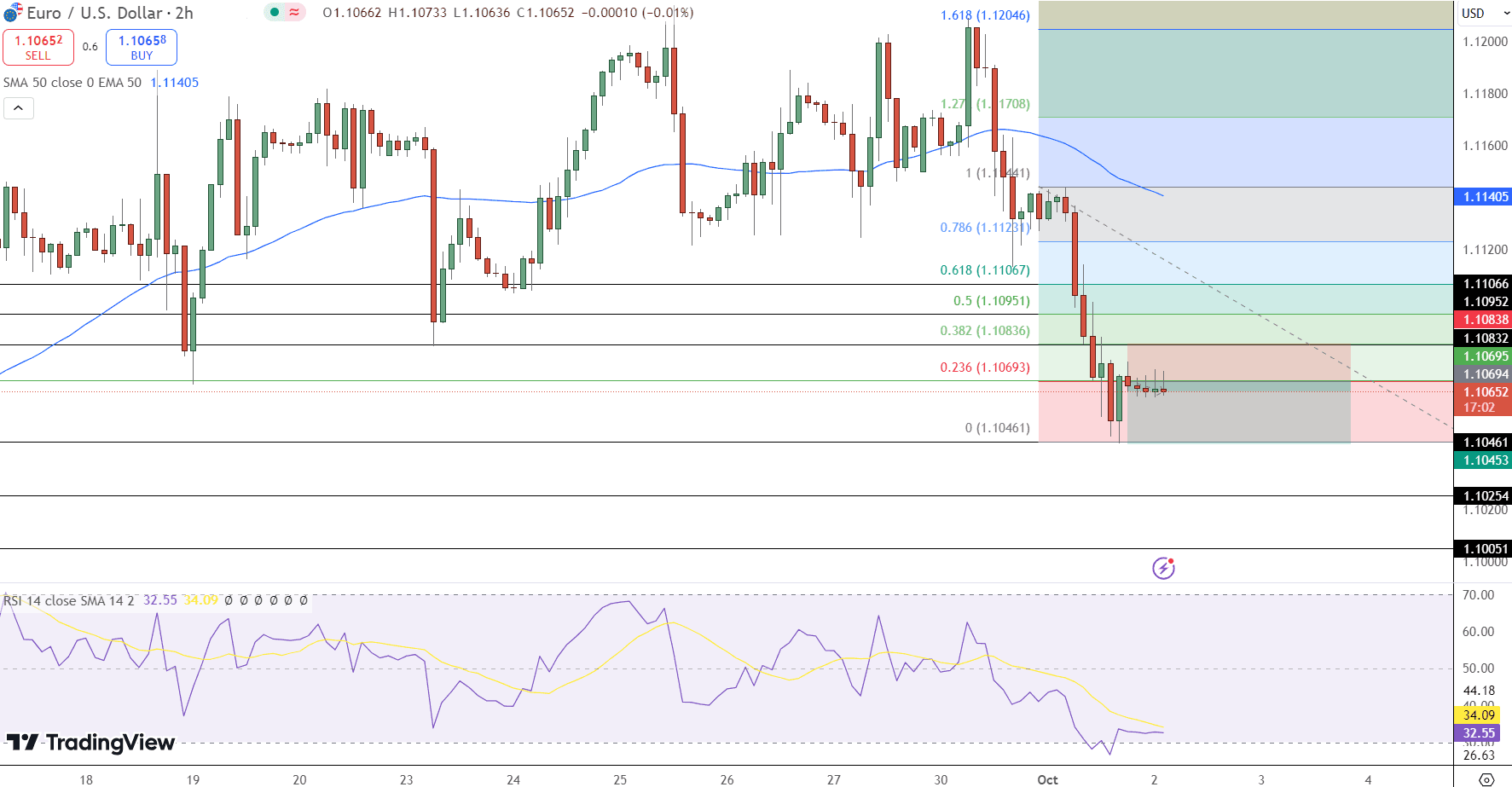Screen dimensions: 1512x787
Task: Click the SMA value 1.11405 in legend
Action: click(175, 83)
